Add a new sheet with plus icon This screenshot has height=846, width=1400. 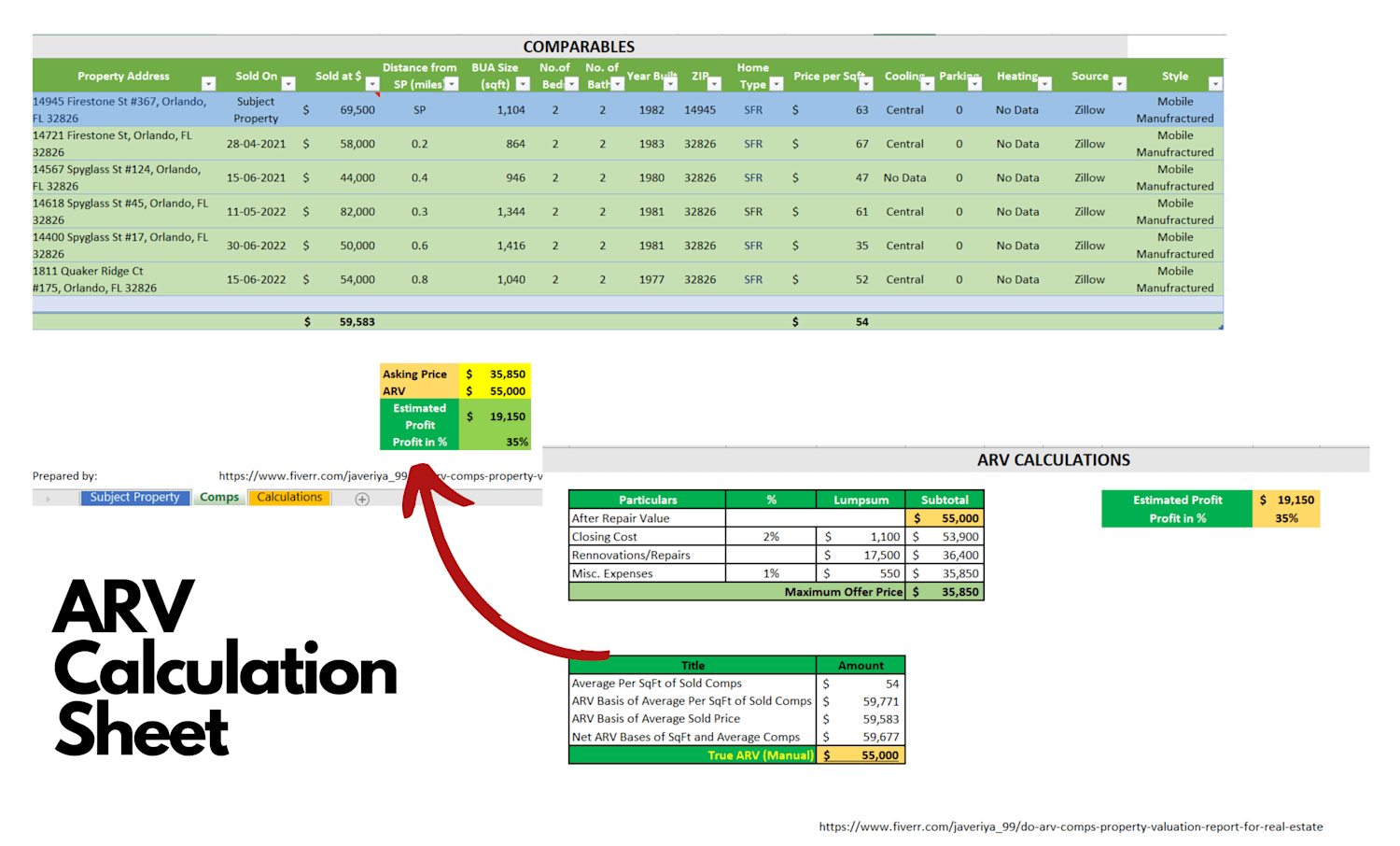tap(362, 500)
